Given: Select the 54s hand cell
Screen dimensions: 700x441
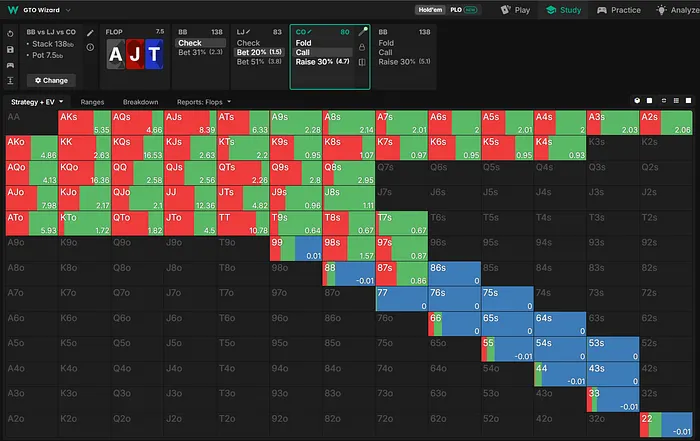Looking at the screenshot, I should (560, 349).
